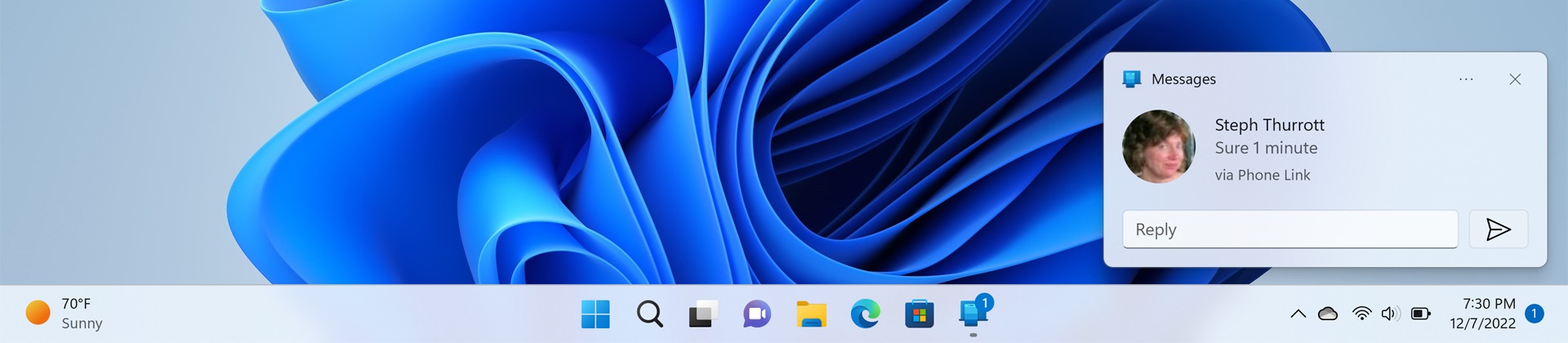Image resolution: width=1568 pixels, height=343 pixels.
Task: Open taskbar Search
Action: (649, 314)
